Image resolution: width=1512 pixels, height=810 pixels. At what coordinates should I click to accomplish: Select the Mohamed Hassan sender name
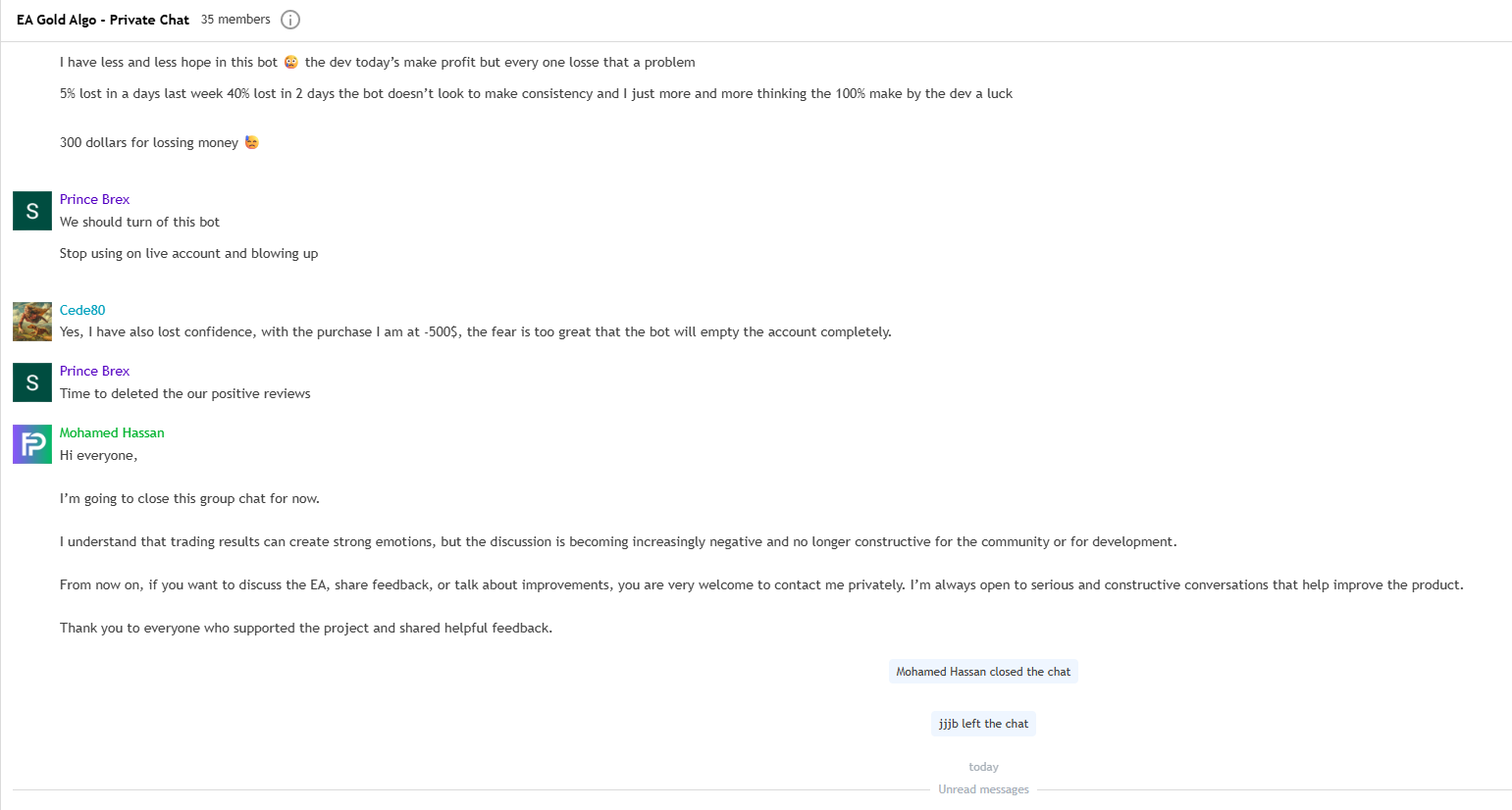[112, 432]
